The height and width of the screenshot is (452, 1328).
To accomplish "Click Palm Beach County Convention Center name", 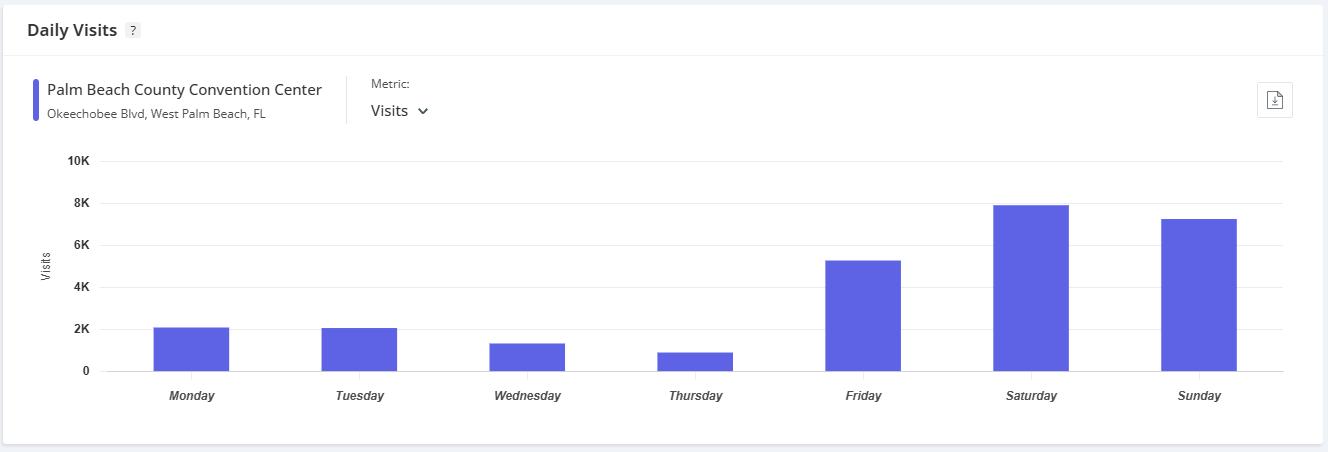I will (184, 90).
